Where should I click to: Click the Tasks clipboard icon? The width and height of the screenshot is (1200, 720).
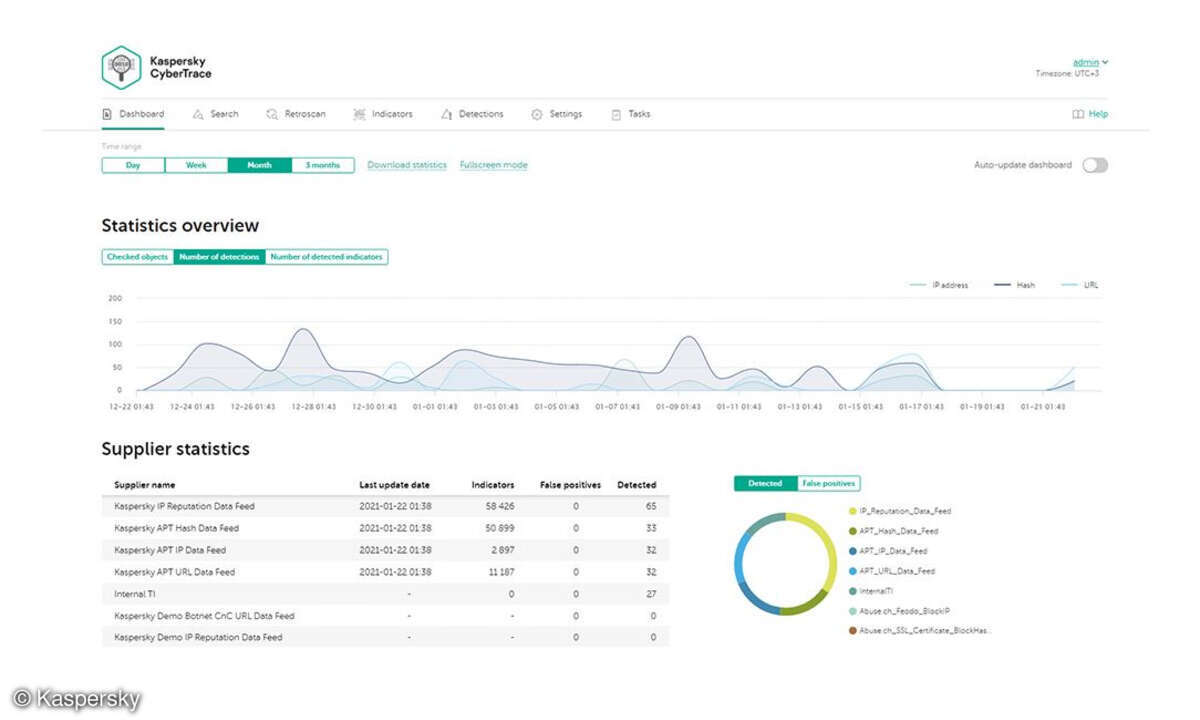(616, 114)
